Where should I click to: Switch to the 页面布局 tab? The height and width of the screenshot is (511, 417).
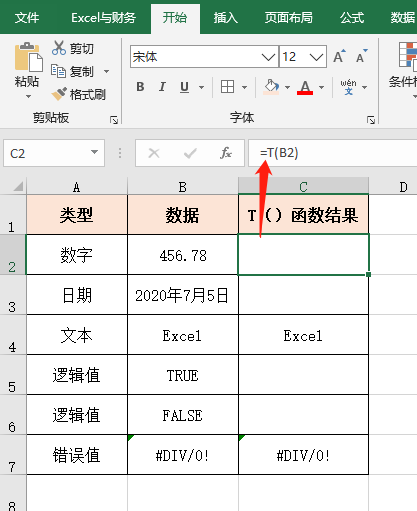tap(289, 18)
